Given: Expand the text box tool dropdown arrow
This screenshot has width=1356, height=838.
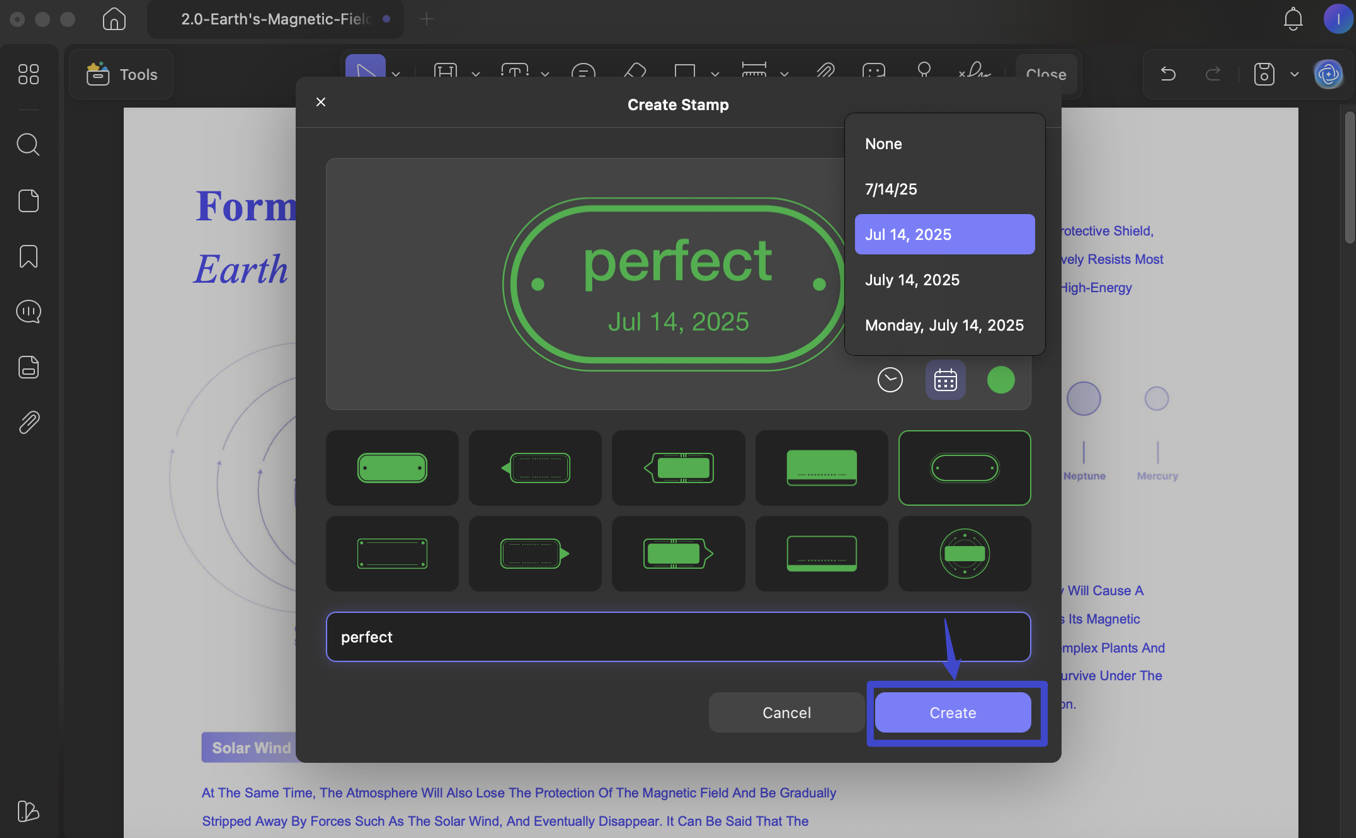Looking at the screenshot, I should (x=545, y=74).
